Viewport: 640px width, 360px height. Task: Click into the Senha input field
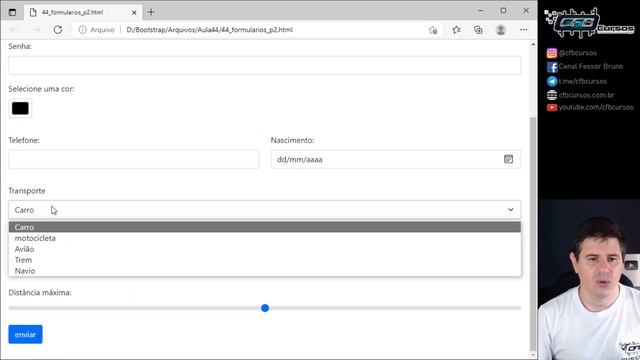(264, 65)
